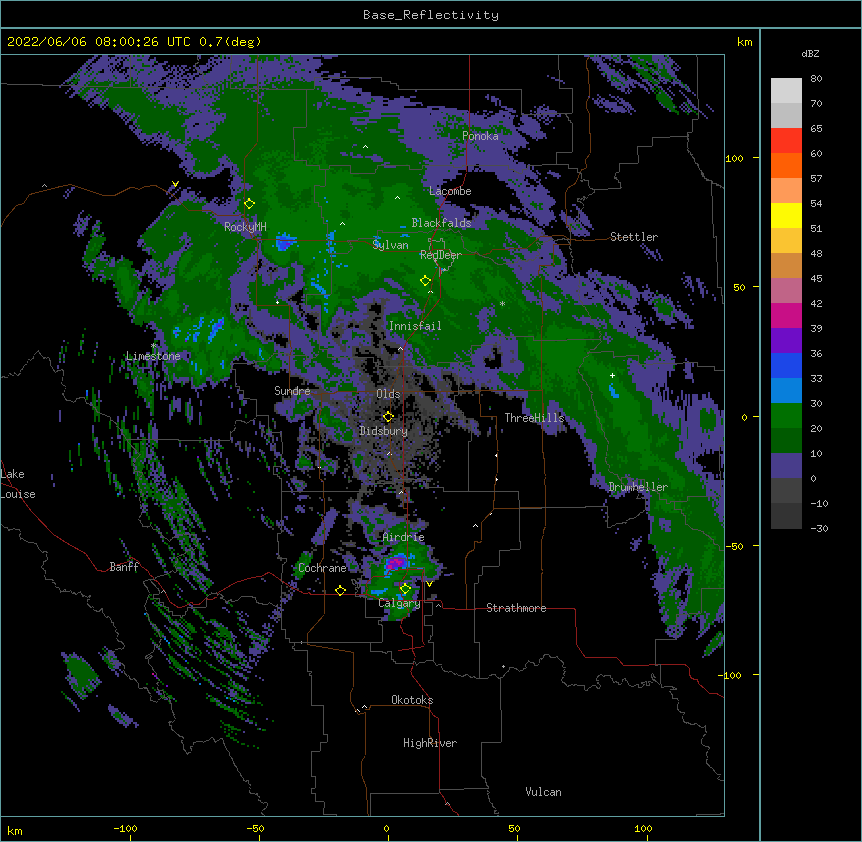This screenshot has height=842, width=862.
Task: Click the magenta storm core north of Calgary
Action: point(396,563)
